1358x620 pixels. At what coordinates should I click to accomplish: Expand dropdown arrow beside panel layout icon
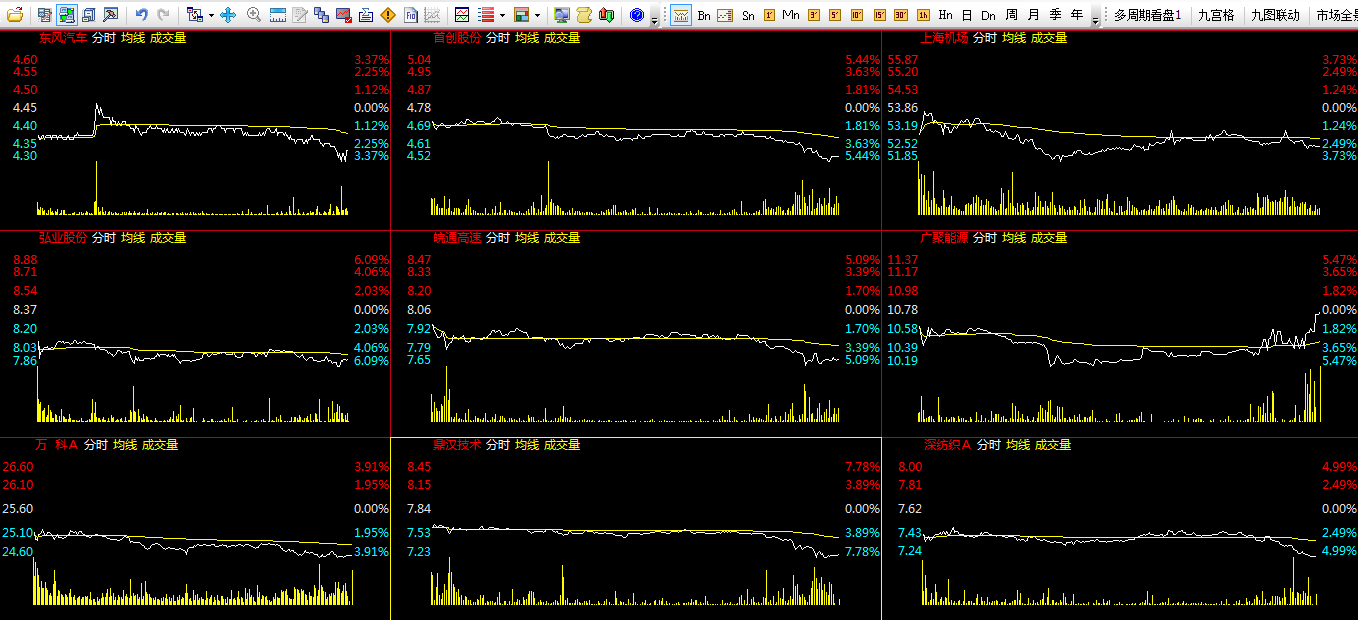537,16
